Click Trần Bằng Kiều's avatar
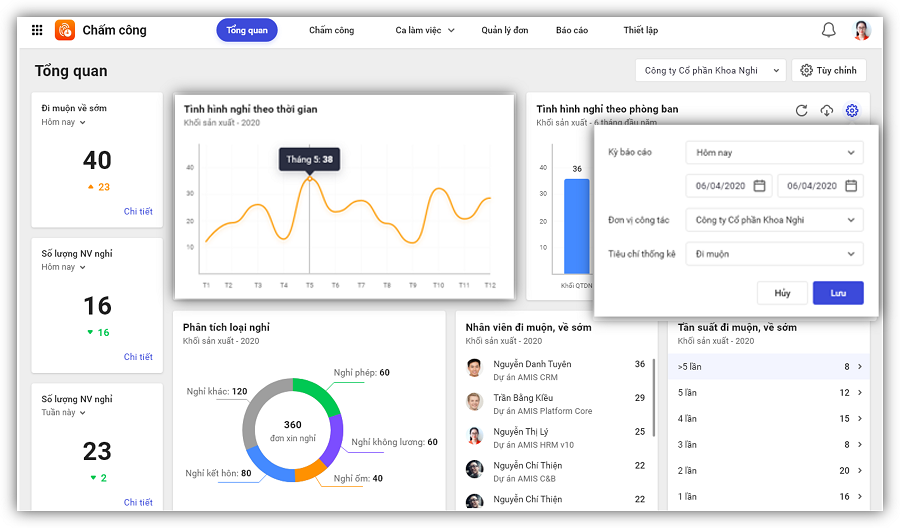This screenshot has width=900, height=528. (474, 401)
